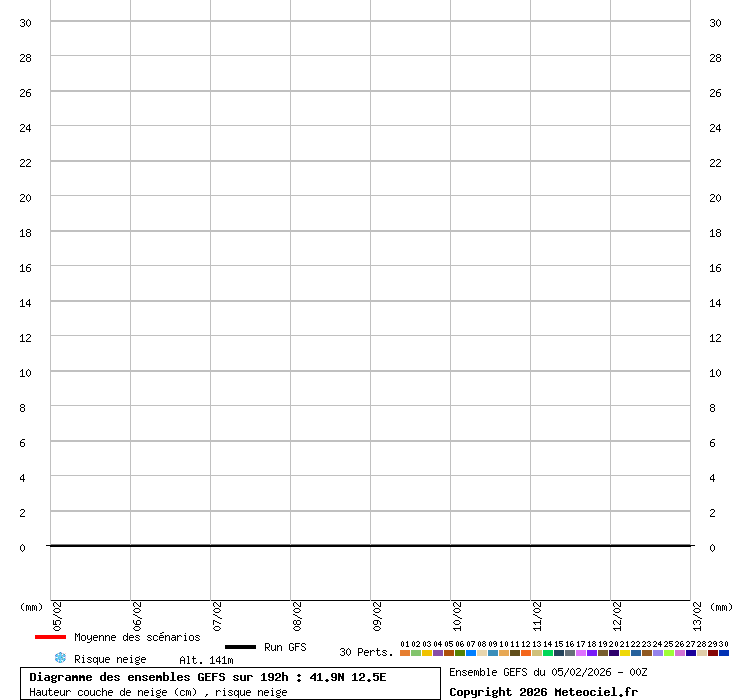Click the Moyenne des scénarios legend text
Viewport: 740px width, 700px height.
point(137,637)
